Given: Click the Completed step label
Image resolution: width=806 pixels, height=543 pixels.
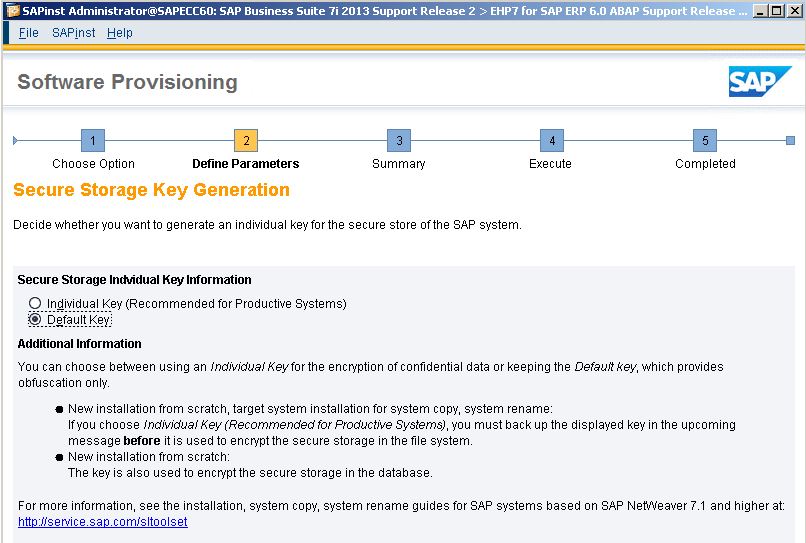Looking at the screenshot, I should pos(705,164).
